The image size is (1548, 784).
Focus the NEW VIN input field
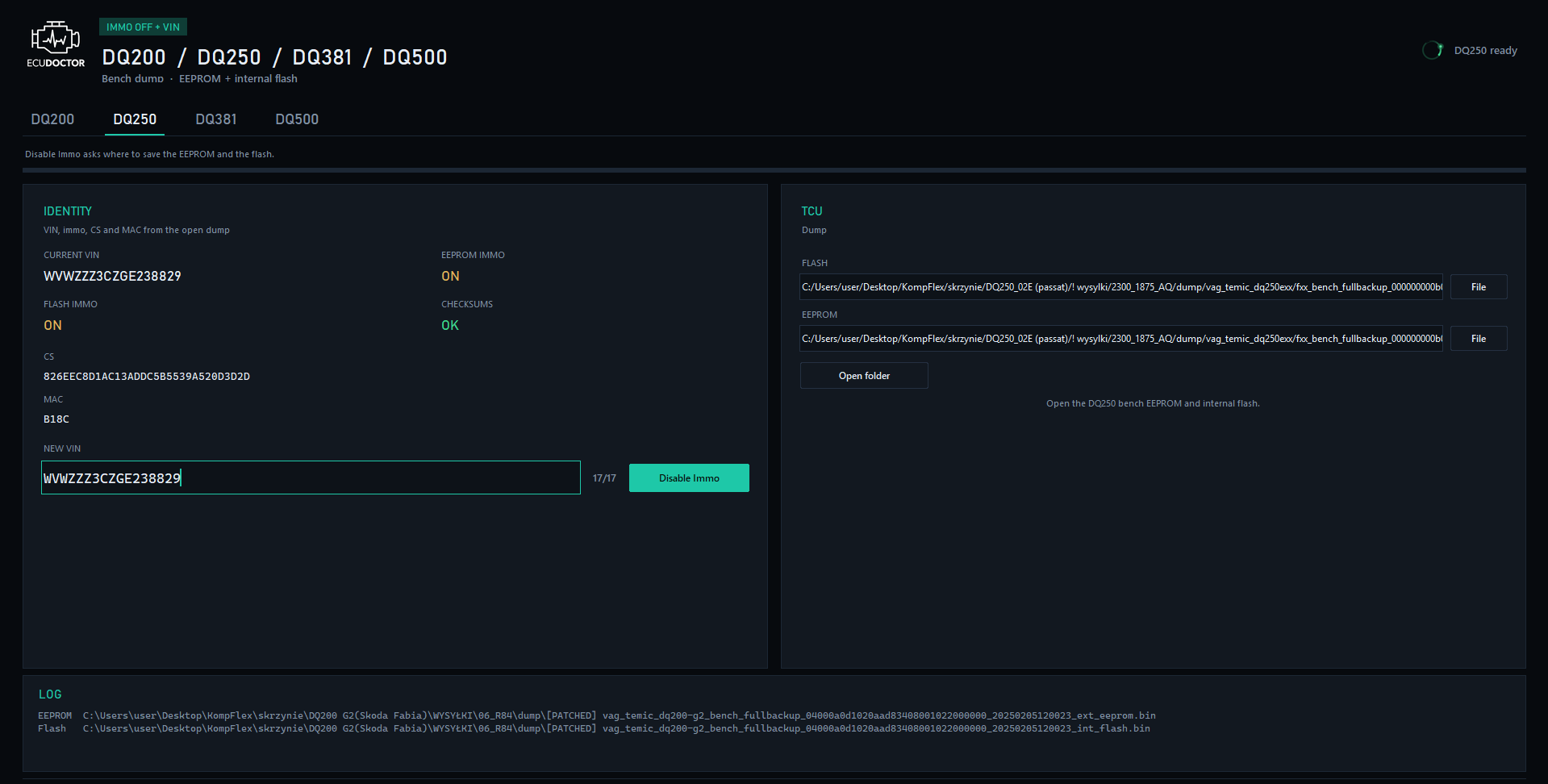point(311,478)
